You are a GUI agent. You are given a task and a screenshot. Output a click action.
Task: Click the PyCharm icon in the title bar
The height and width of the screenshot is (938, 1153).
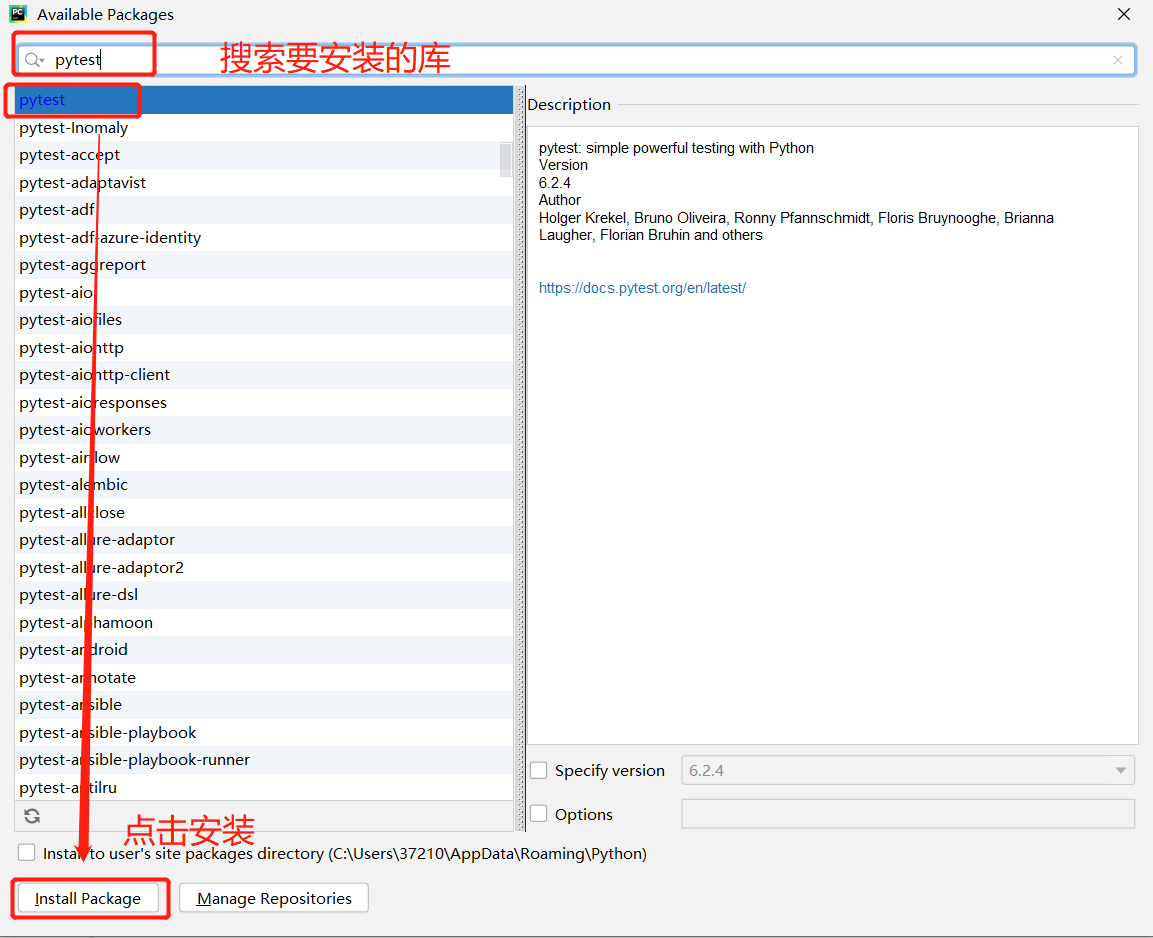(x=18, y=14)
